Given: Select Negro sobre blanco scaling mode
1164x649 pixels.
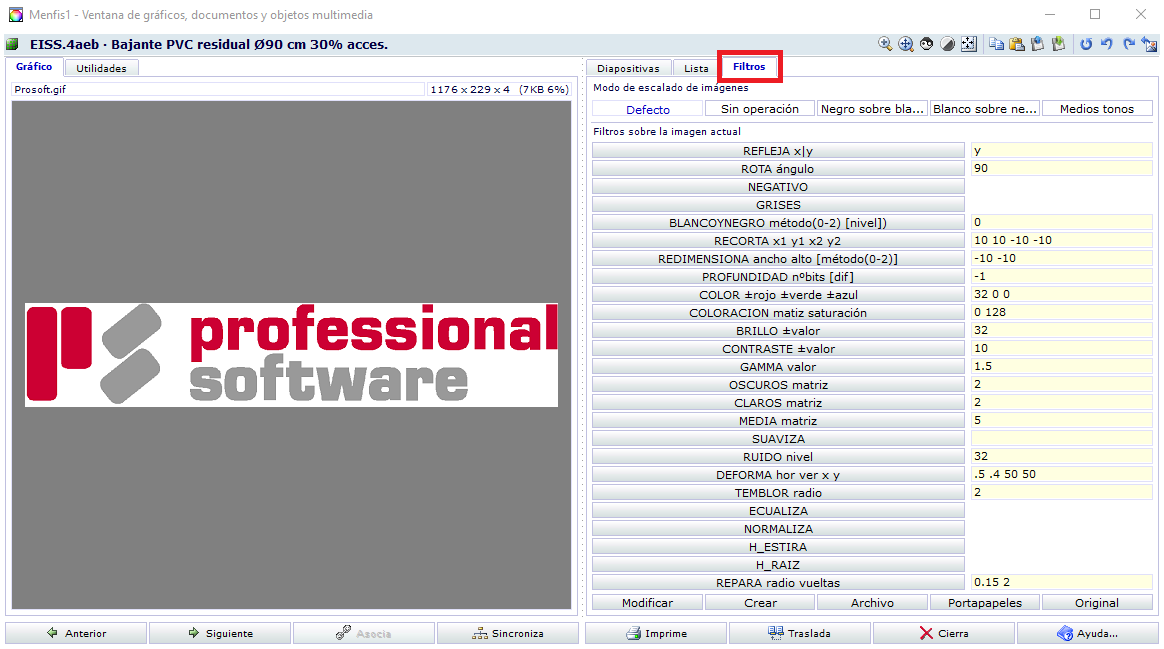Looking at the screenshot, I should [872, 109].
